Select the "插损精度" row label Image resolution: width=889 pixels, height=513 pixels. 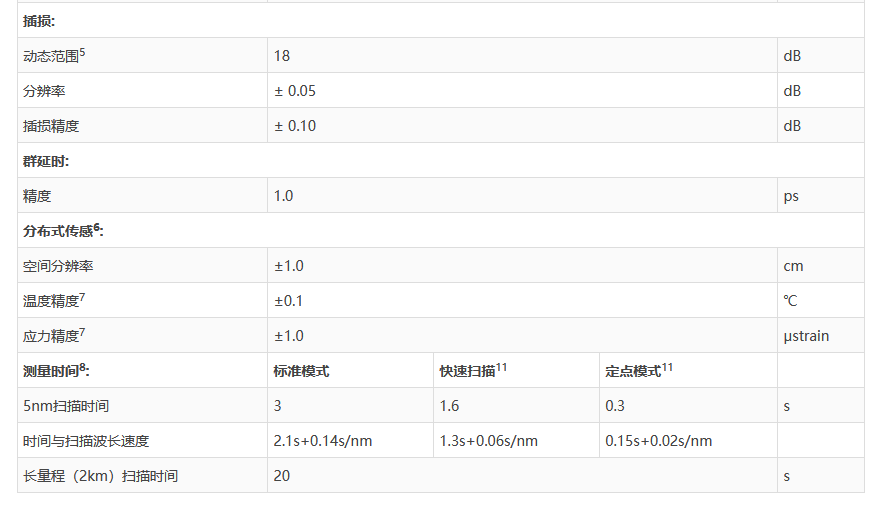(51, 126)
